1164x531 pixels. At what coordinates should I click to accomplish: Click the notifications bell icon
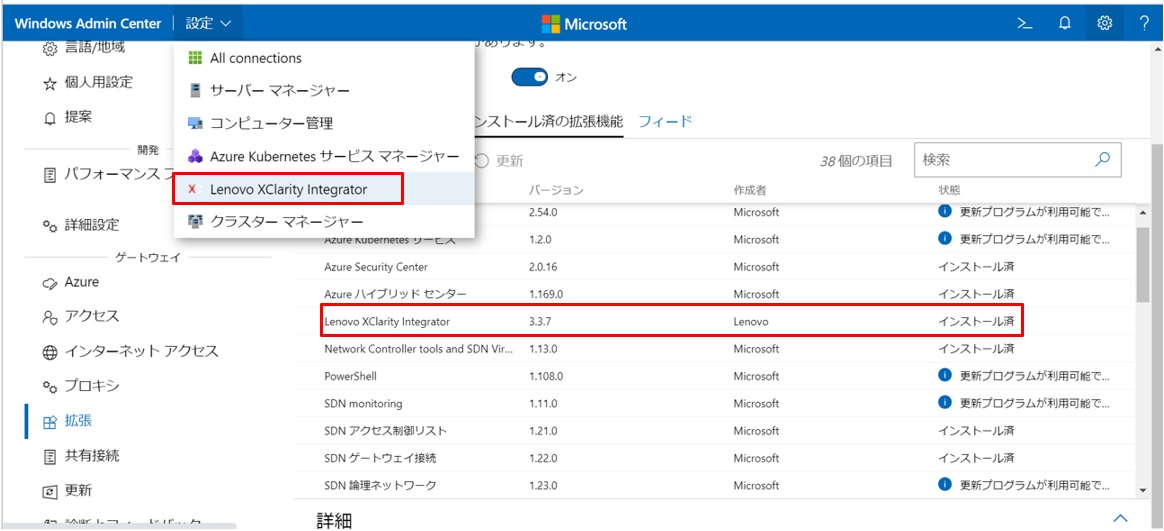pos(1065,23)
